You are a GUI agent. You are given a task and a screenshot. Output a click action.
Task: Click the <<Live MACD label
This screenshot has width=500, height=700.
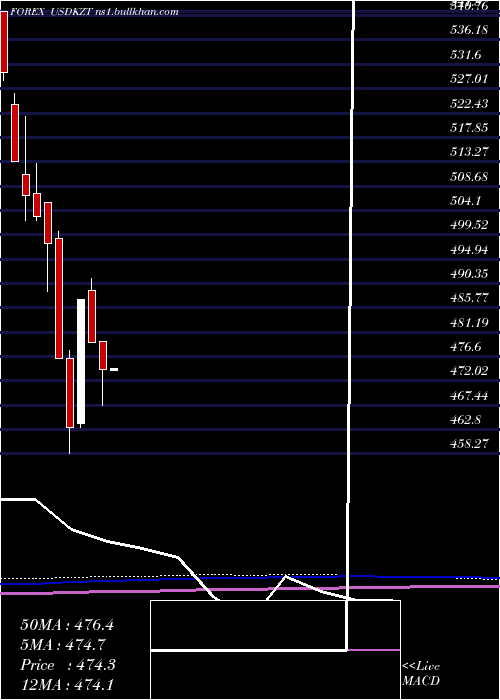tap(421, 674)
